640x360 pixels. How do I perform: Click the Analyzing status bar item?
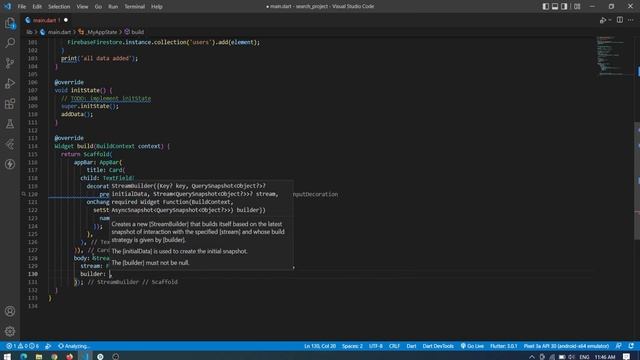pyautogui.click(x=73, y=346)
